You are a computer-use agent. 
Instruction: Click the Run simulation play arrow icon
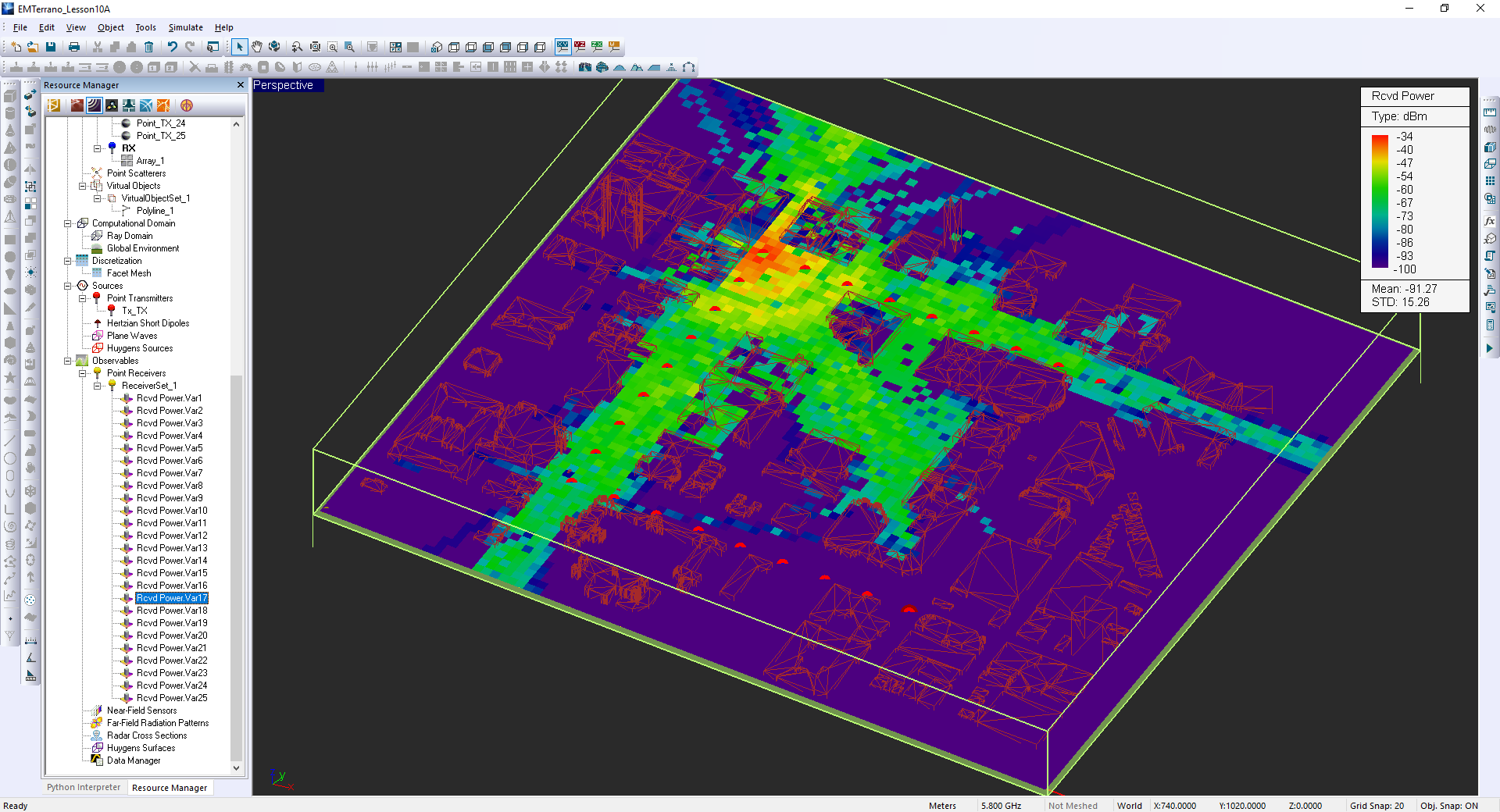tap(1489, 348)
